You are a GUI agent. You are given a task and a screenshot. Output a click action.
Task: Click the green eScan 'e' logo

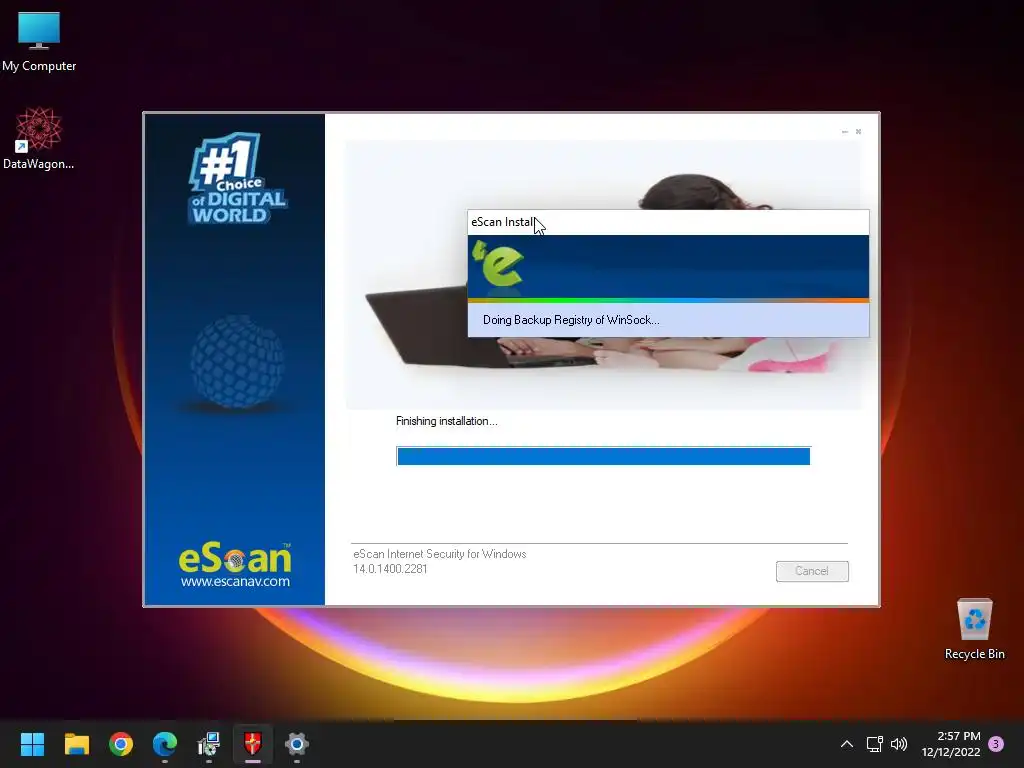tap(498, 264)
